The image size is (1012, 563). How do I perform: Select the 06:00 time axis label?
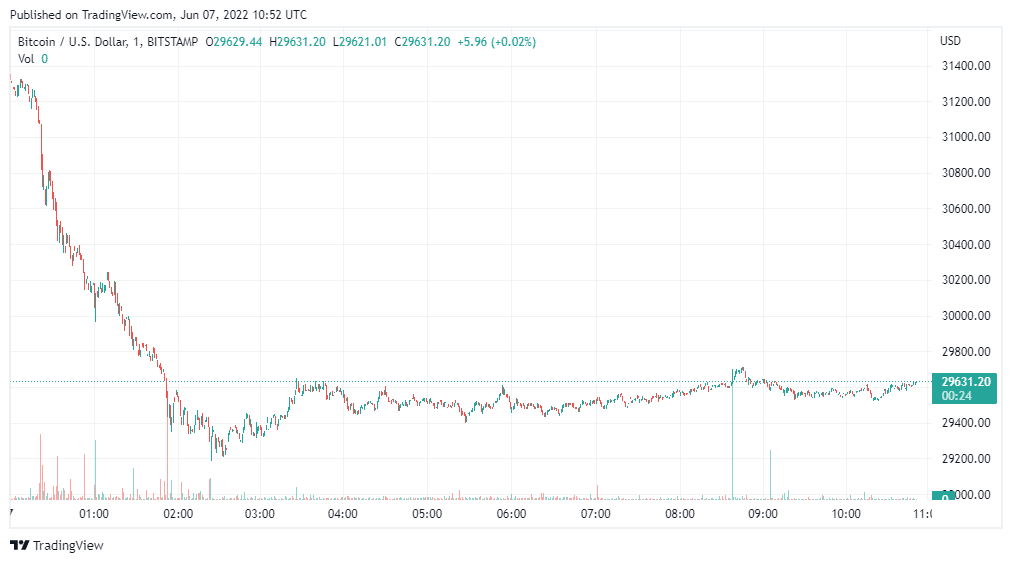tap(511, 514)
